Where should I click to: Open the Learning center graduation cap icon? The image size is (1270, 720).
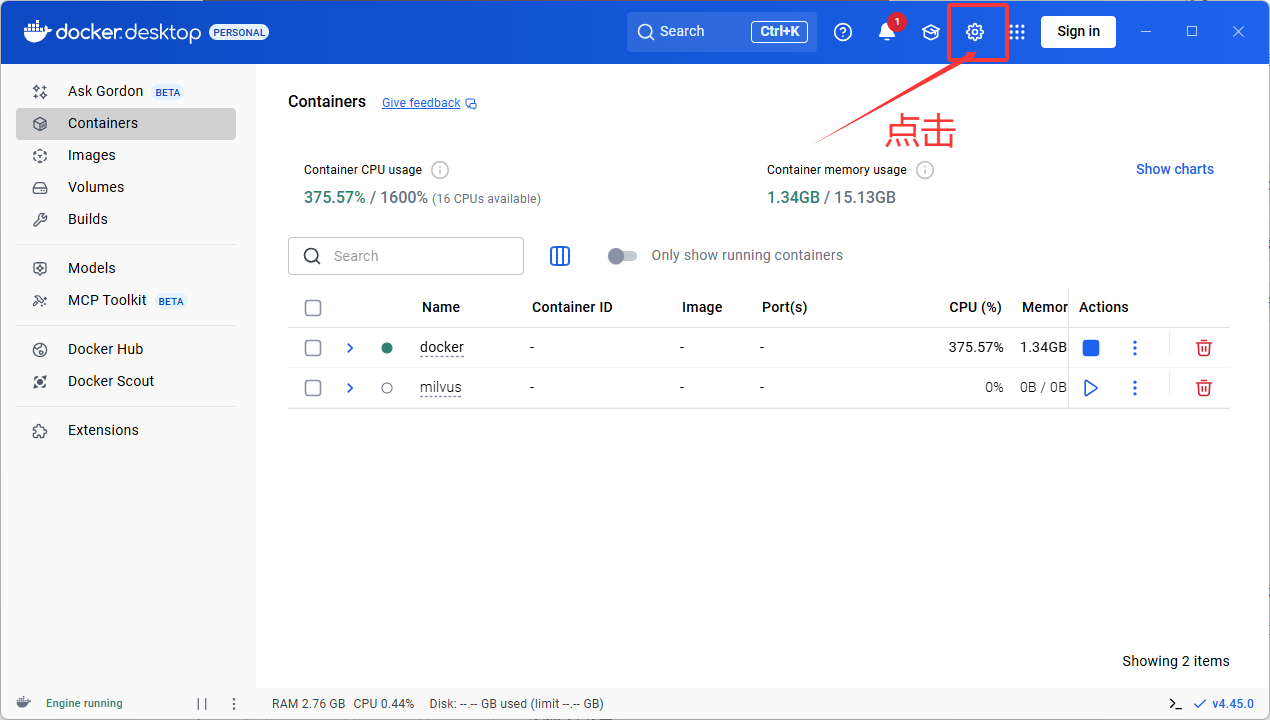tap(931, 32)
